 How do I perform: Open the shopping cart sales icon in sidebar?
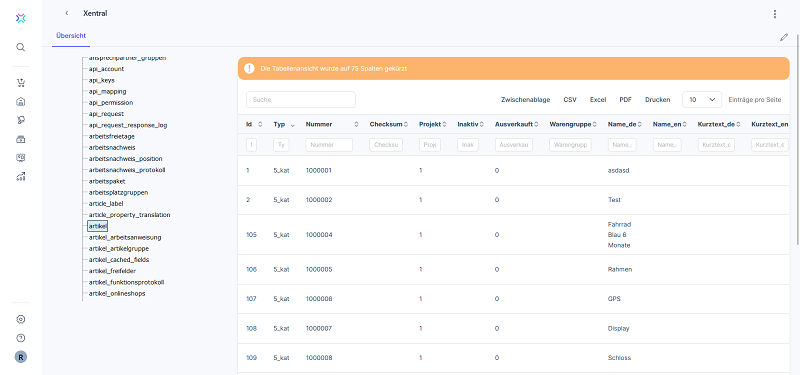coord(20,83)
